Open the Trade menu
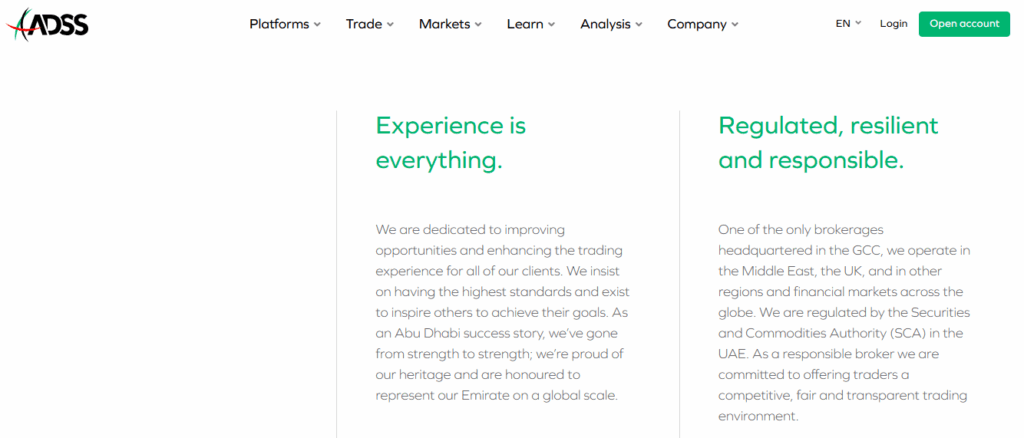The image size is (1024, 438). [364, 24]
